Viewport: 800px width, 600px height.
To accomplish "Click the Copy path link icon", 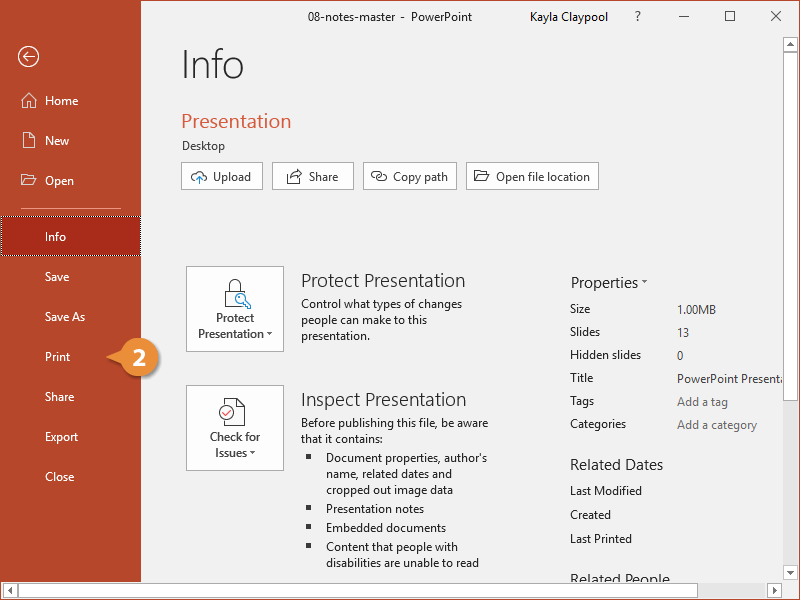I will 379,177.
